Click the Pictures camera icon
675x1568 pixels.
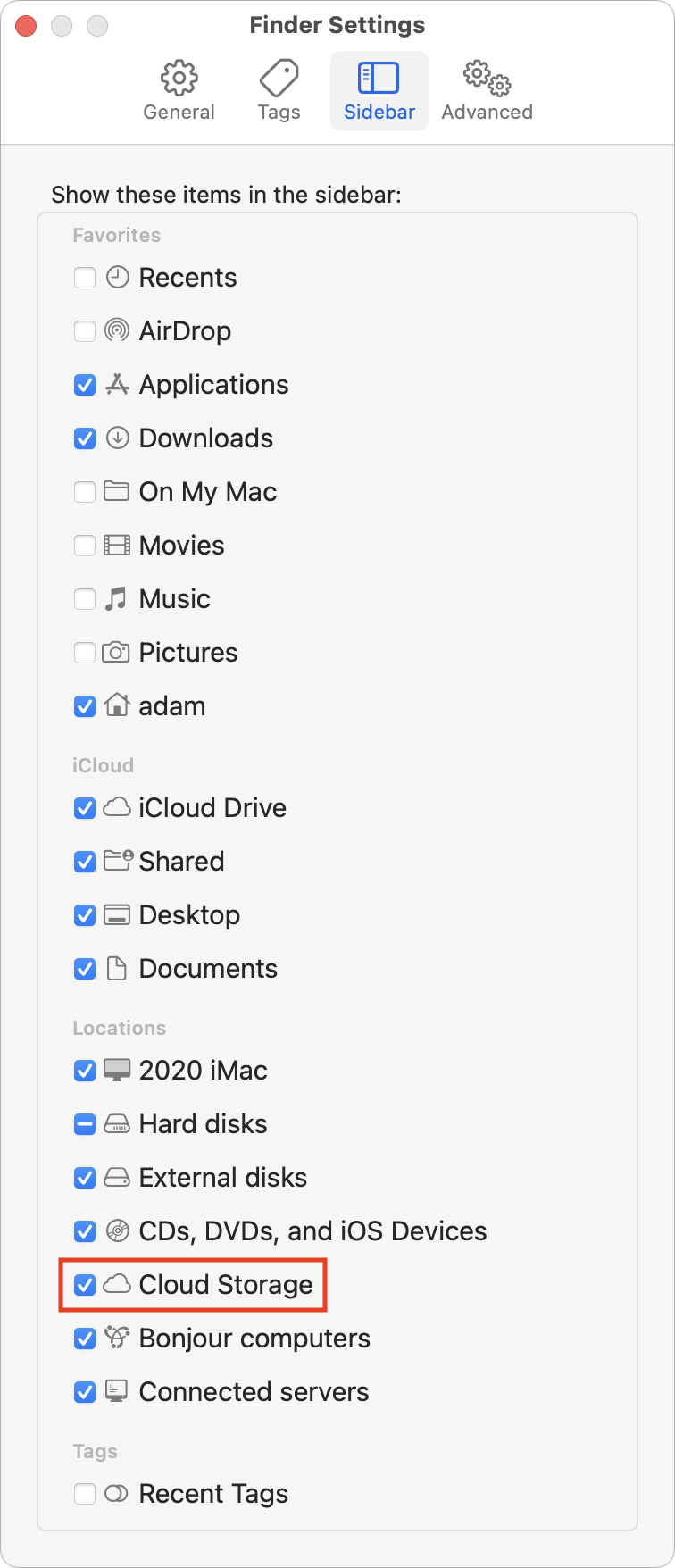coord(116,653)
